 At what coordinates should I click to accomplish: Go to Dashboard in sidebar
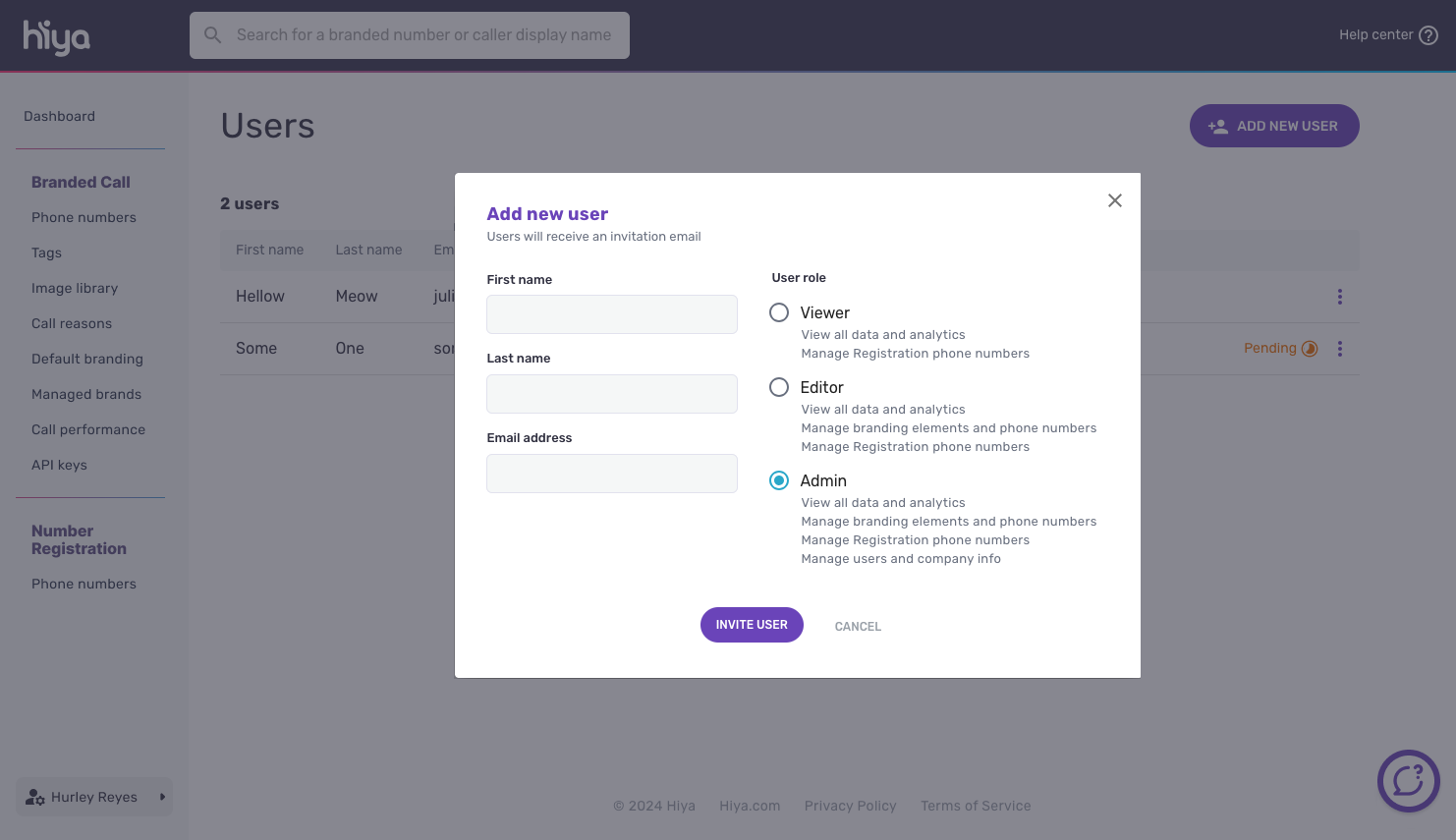point(60,116)
